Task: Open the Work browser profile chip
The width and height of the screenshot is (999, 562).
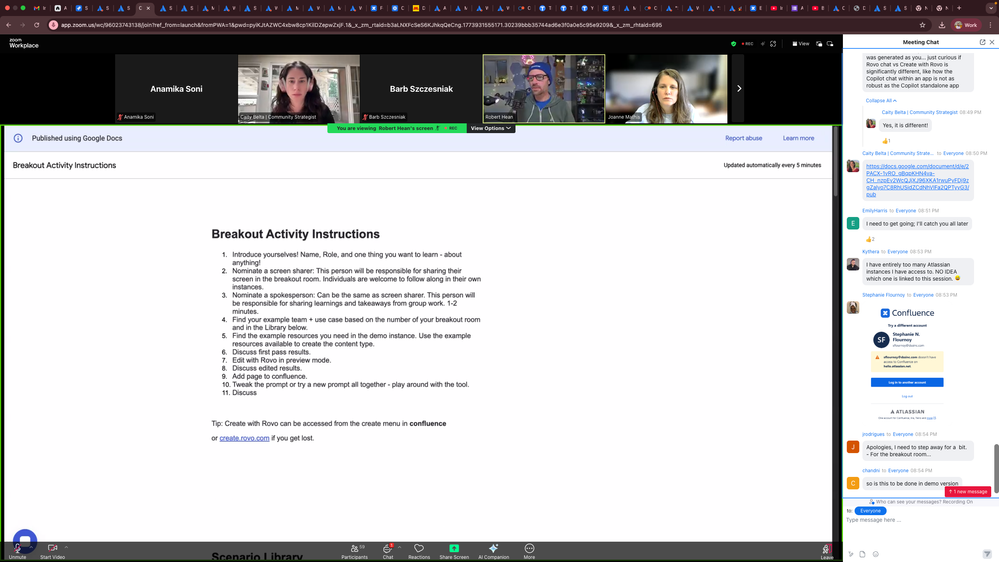Action: 966,25
